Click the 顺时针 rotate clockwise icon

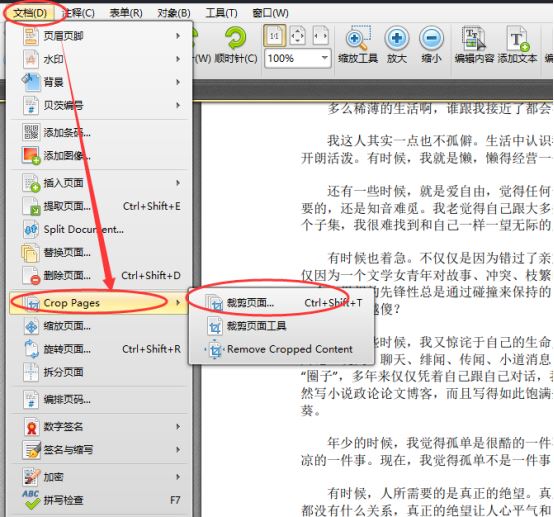(236, 38)
